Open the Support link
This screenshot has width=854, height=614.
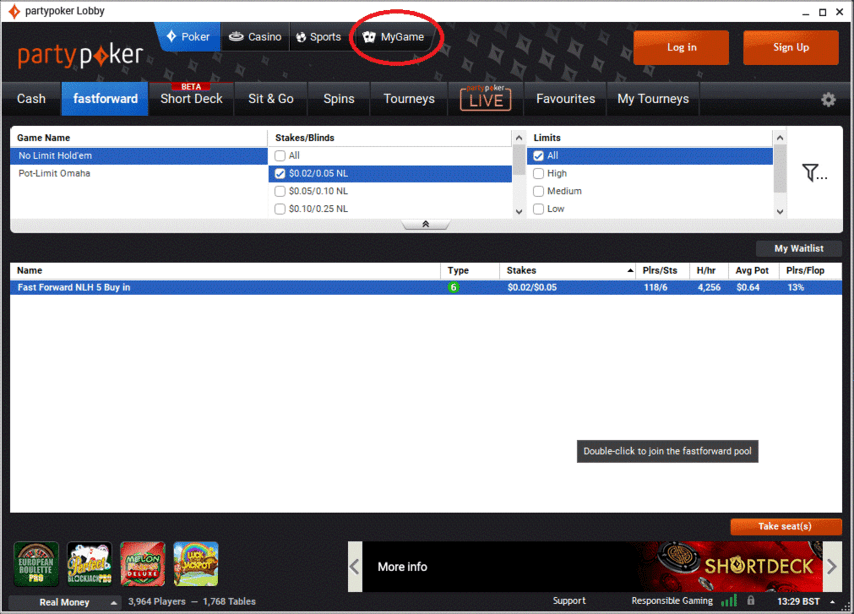pyautogui.click(x=569, y=600)
